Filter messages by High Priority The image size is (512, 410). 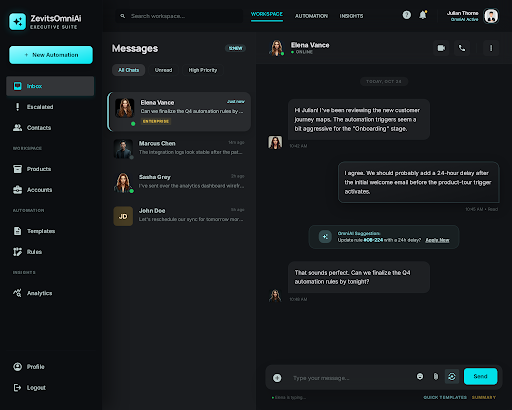click(x=203, y=70)
